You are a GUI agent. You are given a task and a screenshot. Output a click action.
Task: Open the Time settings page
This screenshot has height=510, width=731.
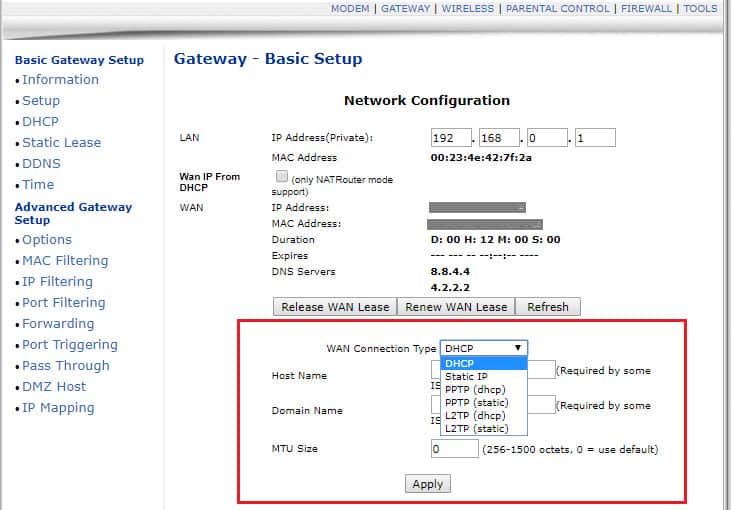38,185
